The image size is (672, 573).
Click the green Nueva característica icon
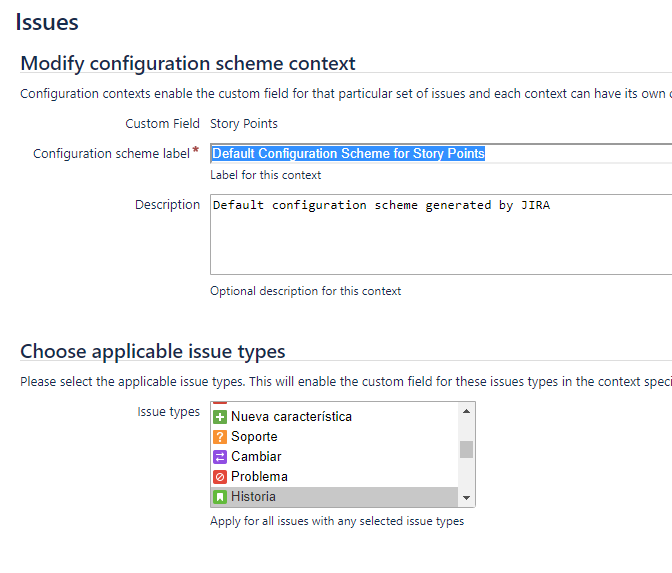point(220,417)
